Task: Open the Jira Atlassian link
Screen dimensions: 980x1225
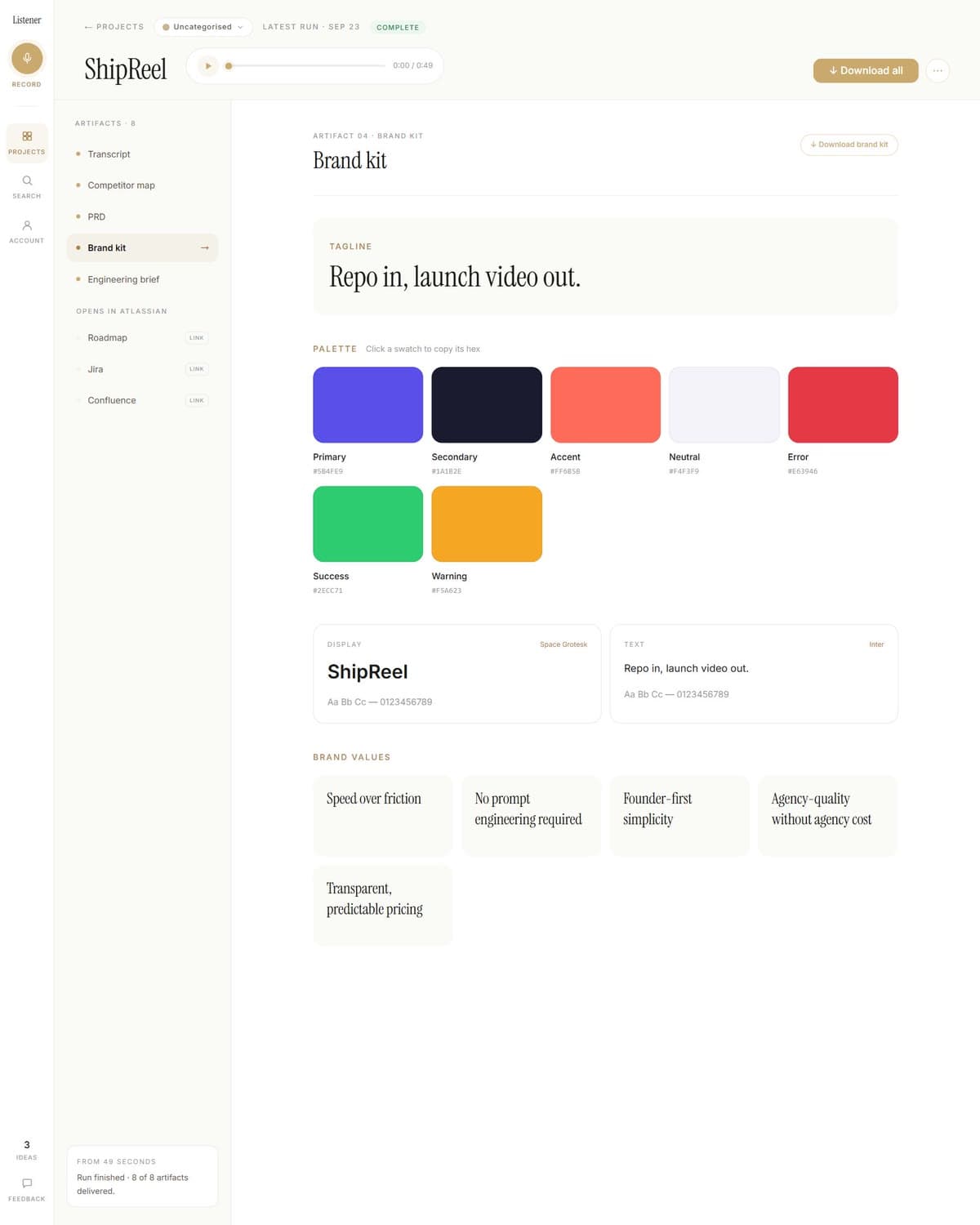Action: click(142, 369)
